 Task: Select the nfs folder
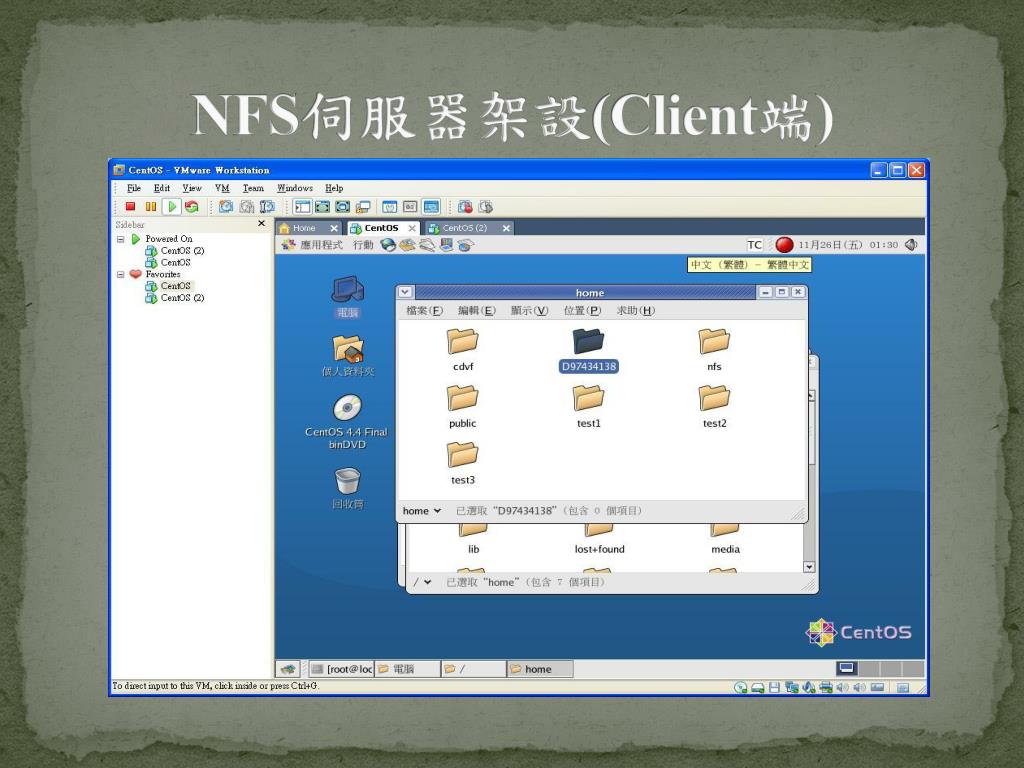point(714,349)
